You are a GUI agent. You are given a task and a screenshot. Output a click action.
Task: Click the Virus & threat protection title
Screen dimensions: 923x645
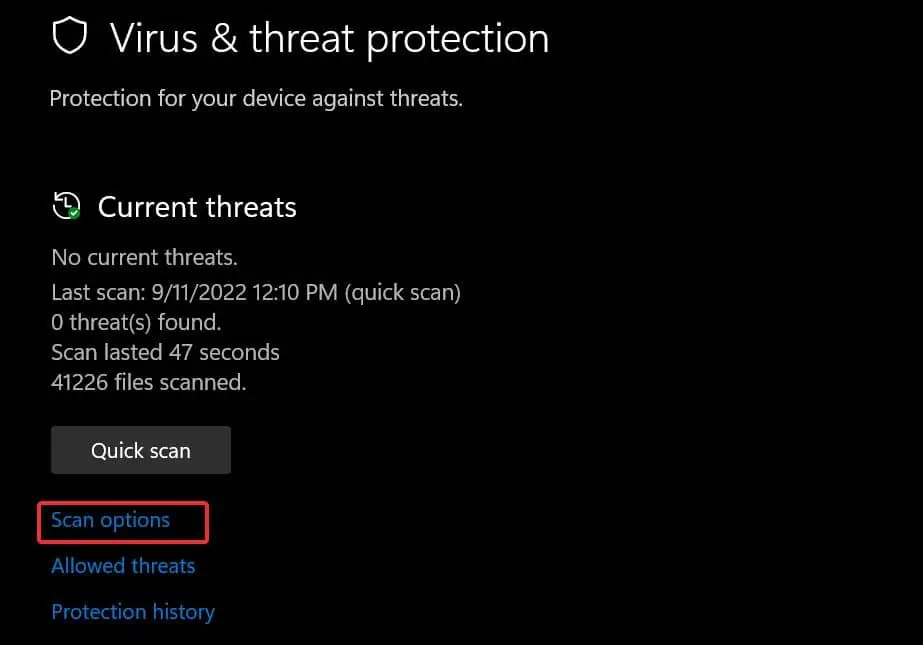pos(330,39)
